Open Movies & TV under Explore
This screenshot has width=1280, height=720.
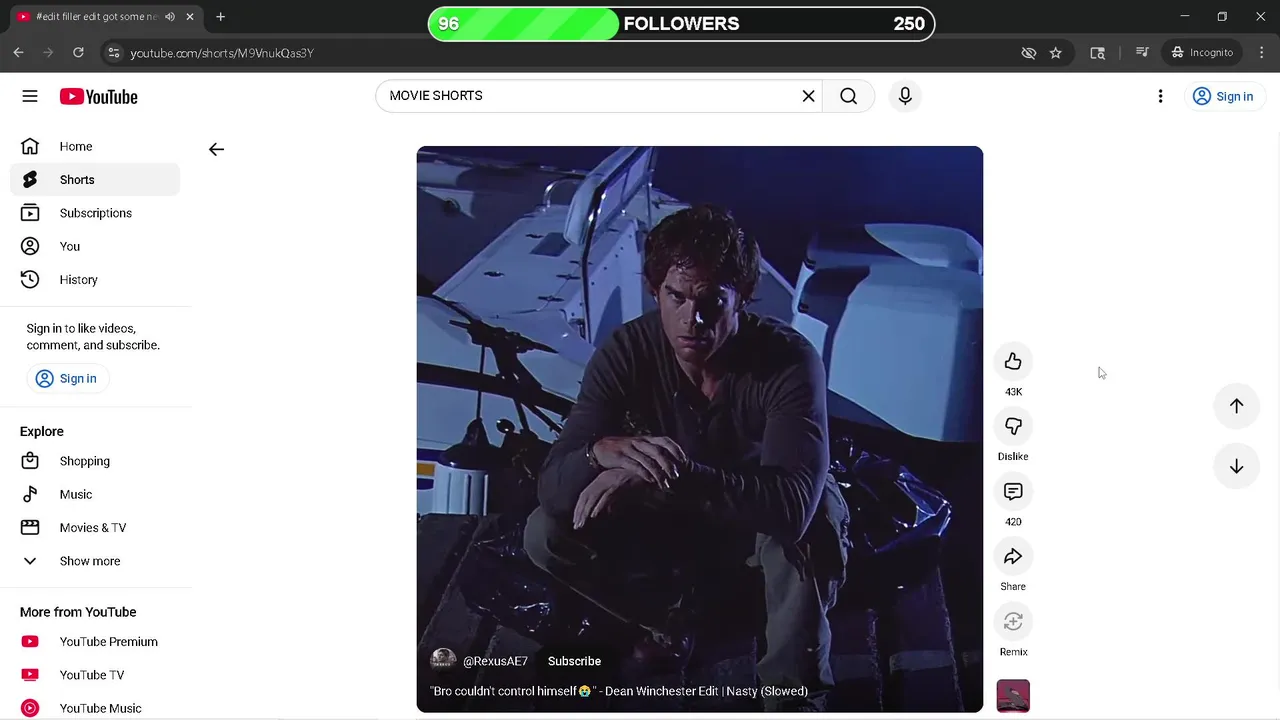[x=95, y=527]
